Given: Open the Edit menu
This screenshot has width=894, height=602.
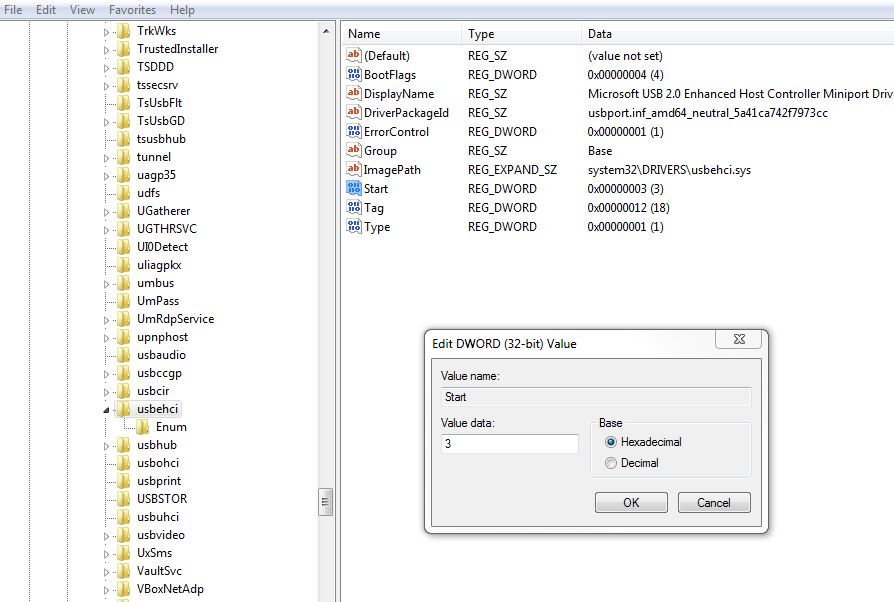Looking at the screenshot, I should [x=46, y=10].
